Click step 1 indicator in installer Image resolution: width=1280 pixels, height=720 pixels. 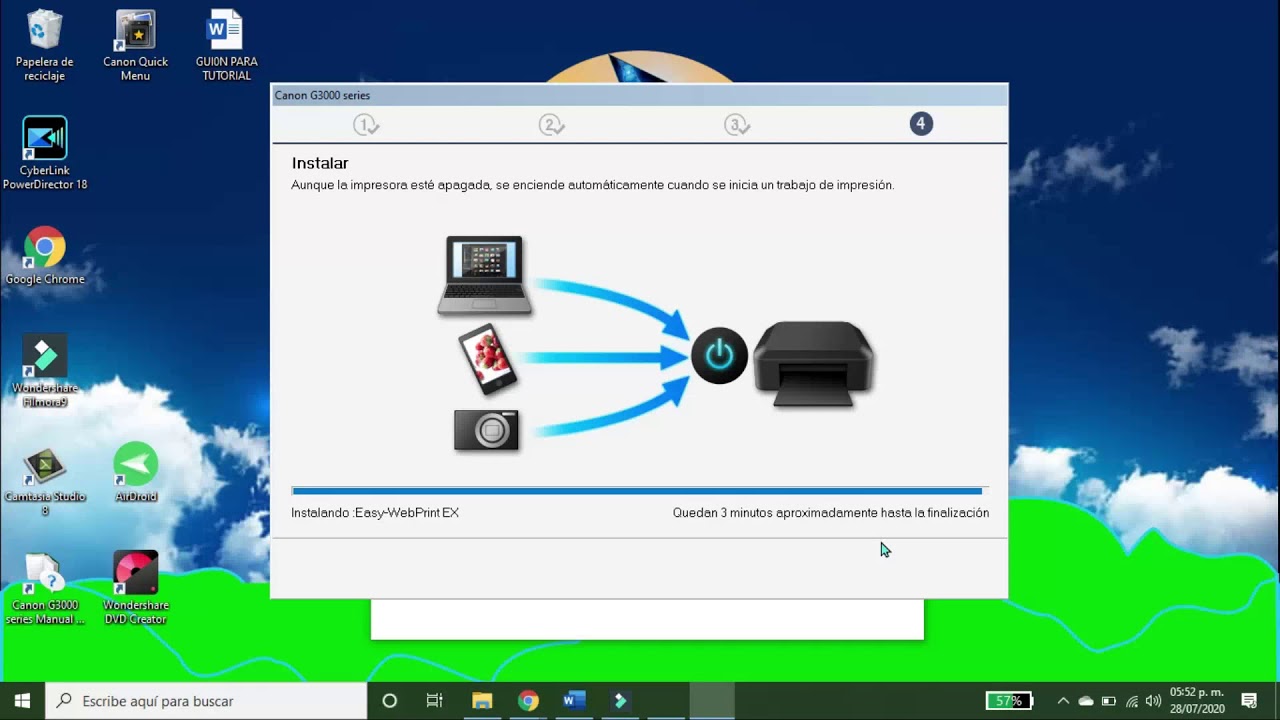pos(366,125)
